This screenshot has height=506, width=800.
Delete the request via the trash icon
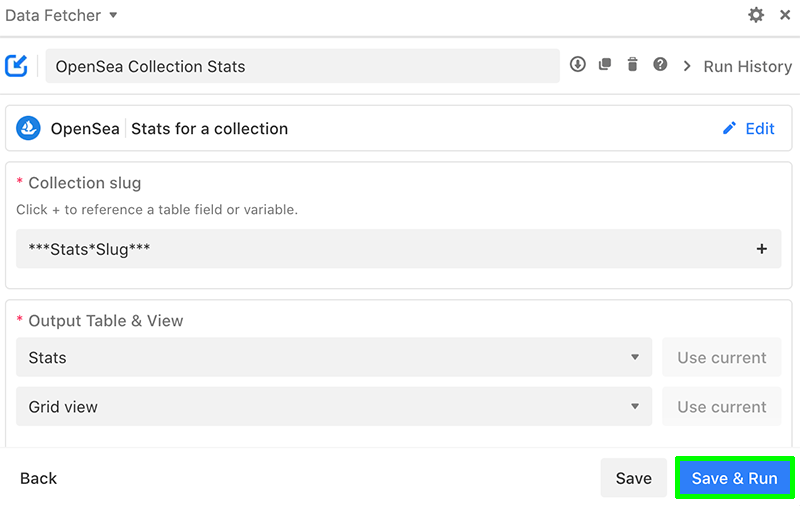pos(632,64)
